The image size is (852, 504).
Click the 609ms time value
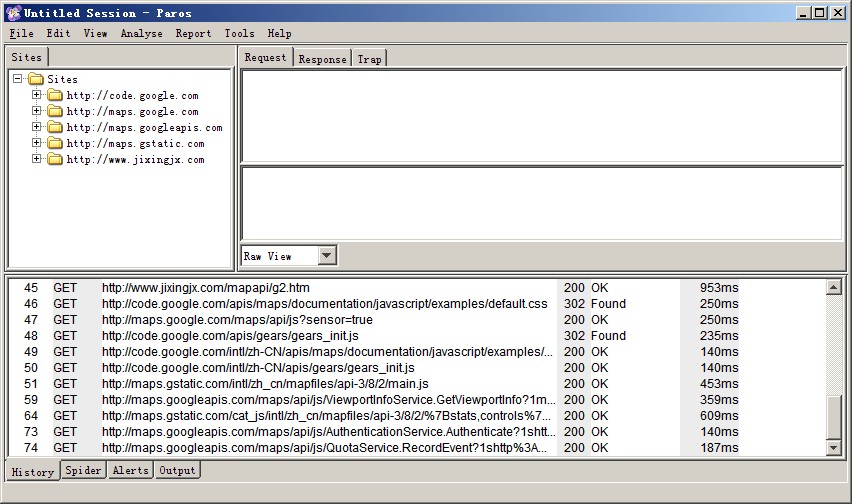719,416
